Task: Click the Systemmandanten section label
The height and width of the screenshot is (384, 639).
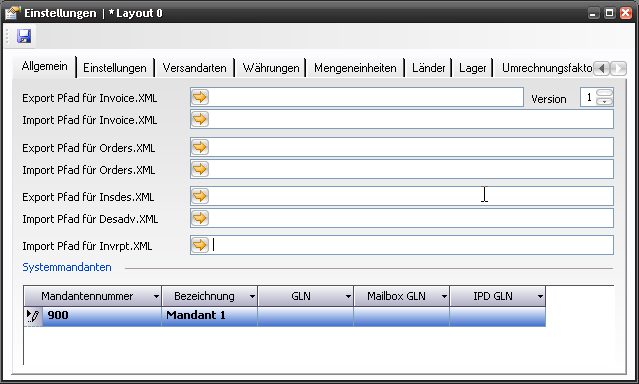Action: pos(67,267)
